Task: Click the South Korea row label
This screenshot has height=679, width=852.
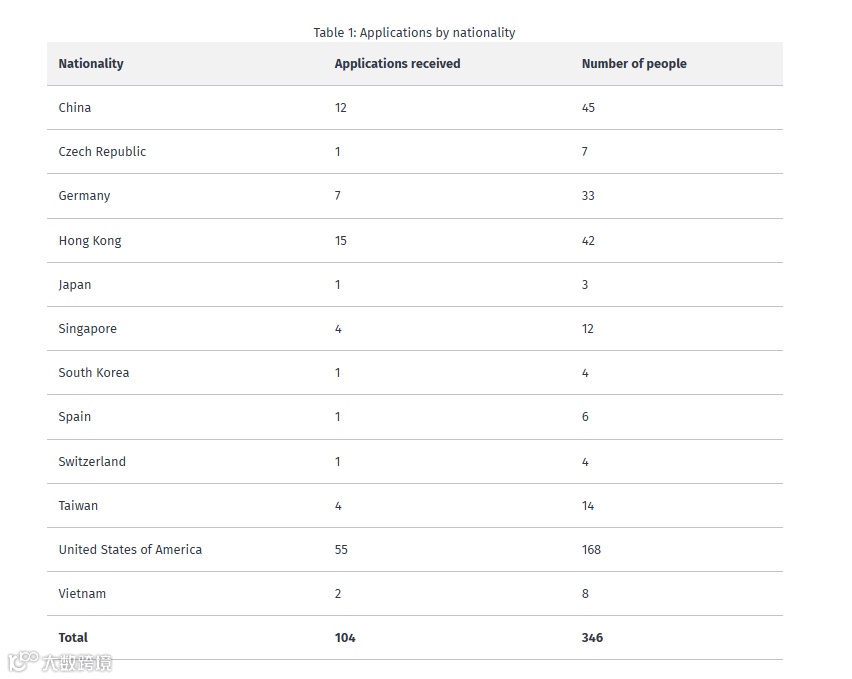Action: [x=94, y=373]
